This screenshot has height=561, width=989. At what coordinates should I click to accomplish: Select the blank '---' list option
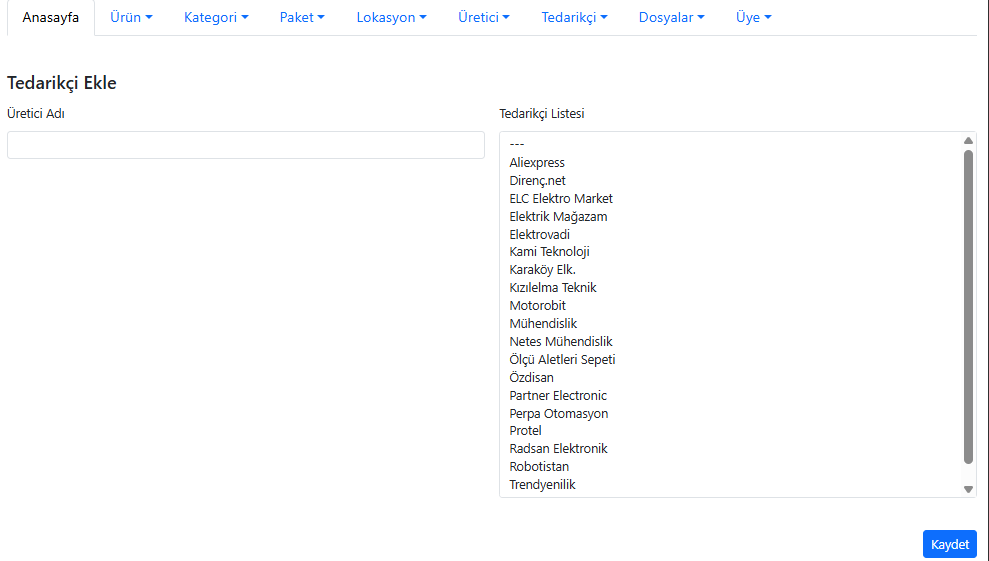click(517, 145)
